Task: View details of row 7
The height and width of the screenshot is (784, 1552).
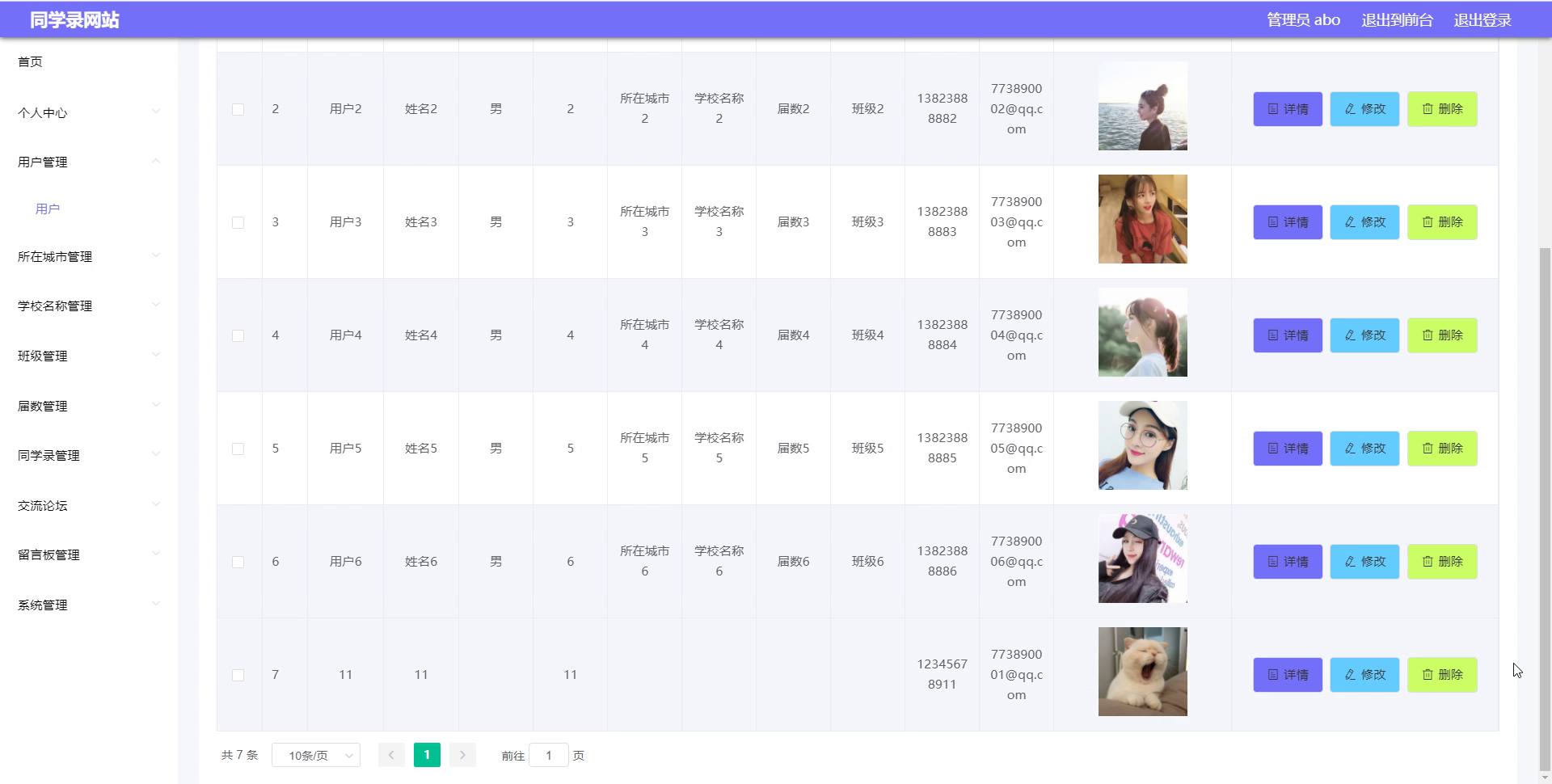Action: 1288,675
